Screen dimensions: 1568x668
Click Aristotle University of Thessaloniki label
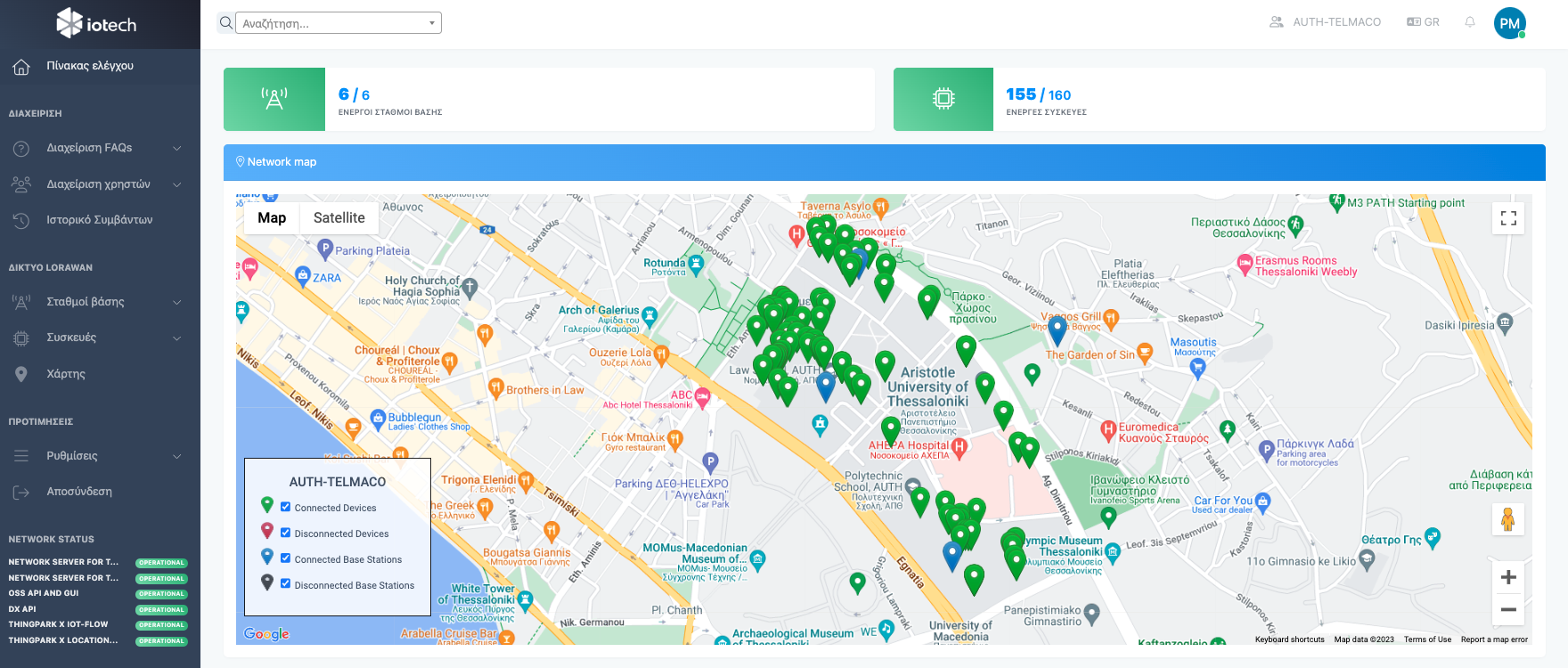tap(927, 387)
